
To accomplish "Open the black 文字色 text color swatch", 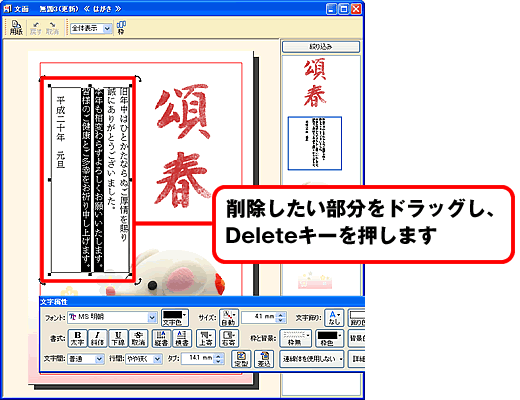I will [175, 318].
